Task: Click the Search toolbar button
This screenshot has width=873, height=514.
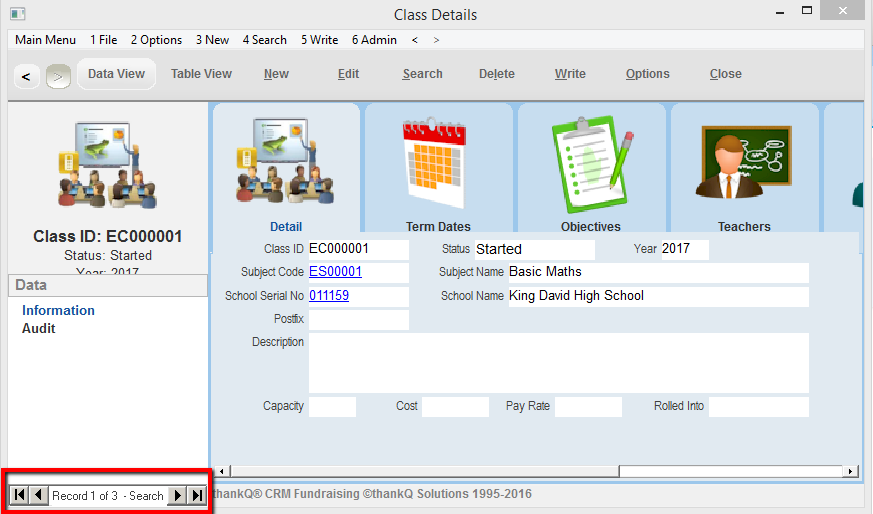Action: (422, 74)
